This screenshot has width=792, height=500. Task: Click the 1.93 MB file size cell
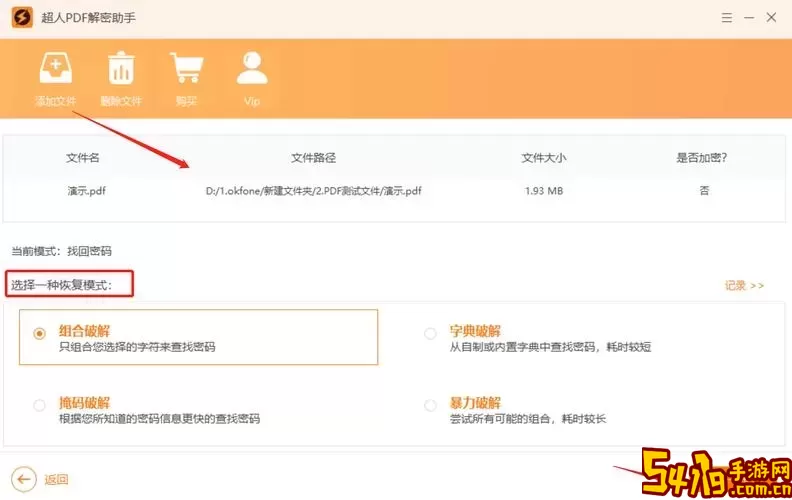pyautogui.click(x=543, y=191)
